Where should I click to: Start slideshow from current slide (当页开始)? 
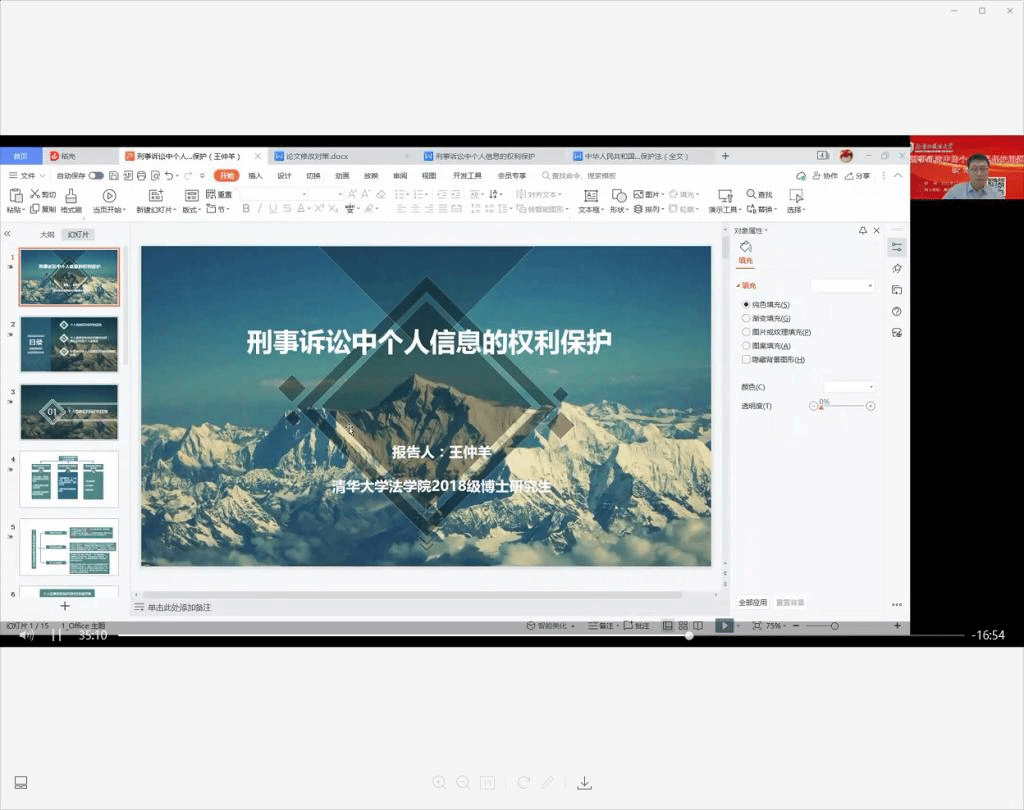pos(108,196)
